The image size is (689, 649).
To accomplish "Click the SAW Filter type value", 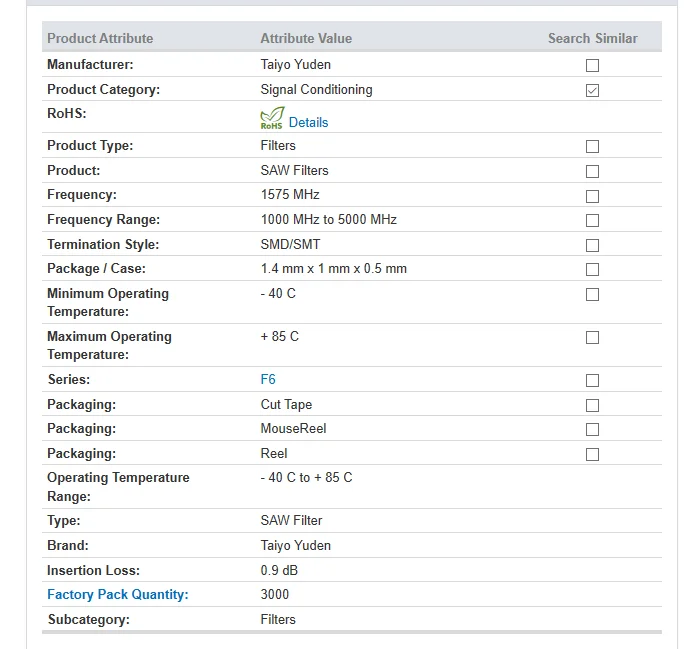I will coord(291,521).
